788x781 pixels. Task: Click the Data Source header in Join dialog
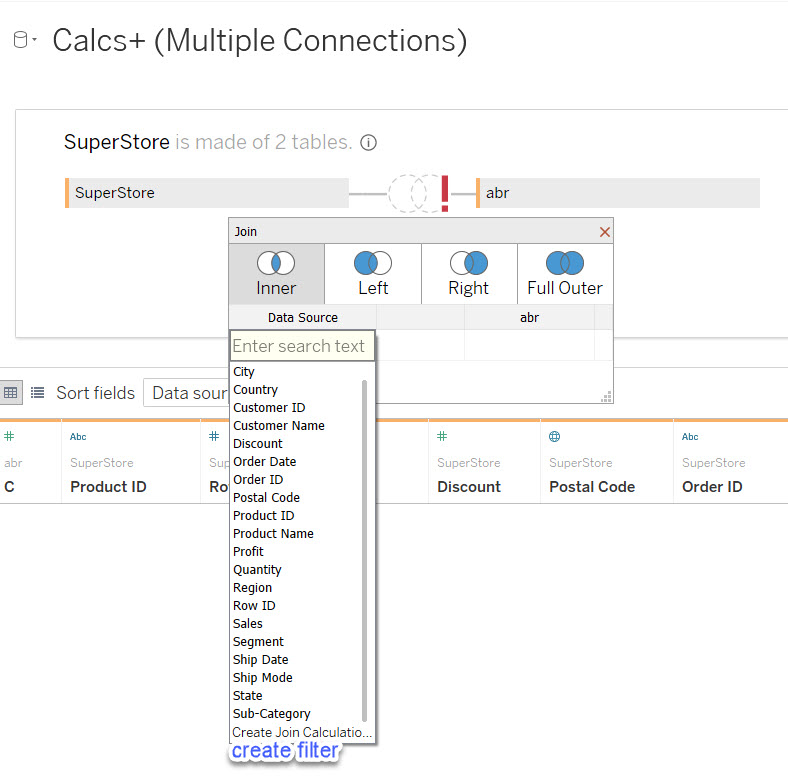303,318
